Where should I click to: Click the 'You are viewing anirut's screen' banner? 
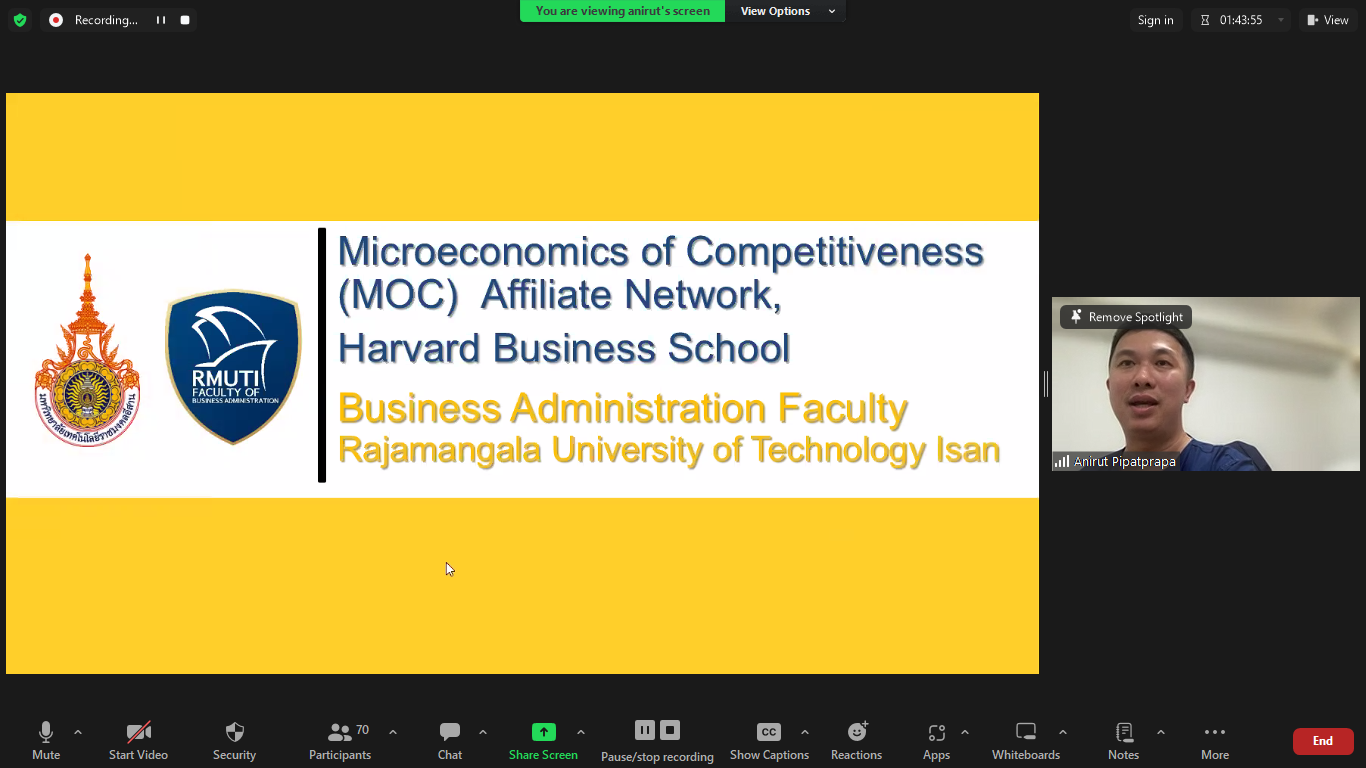coord(623,11)
